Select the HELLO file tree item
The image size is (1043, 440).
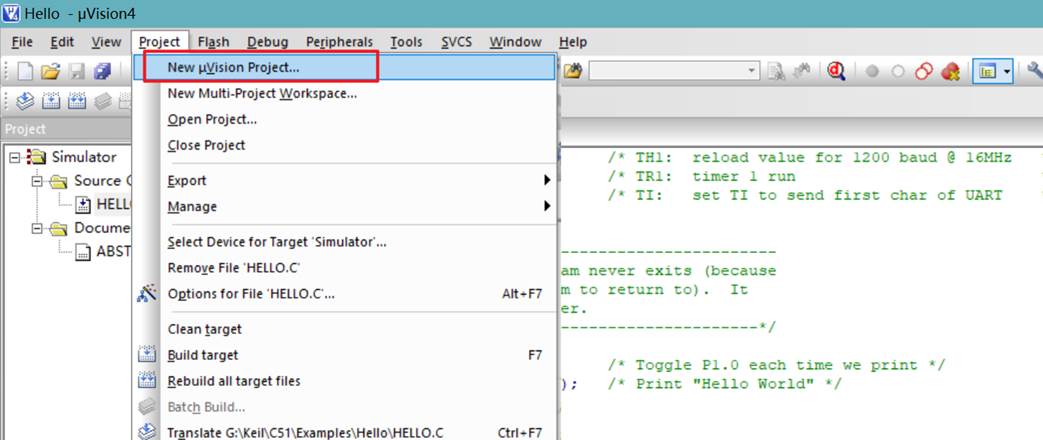tap(114, 204)
